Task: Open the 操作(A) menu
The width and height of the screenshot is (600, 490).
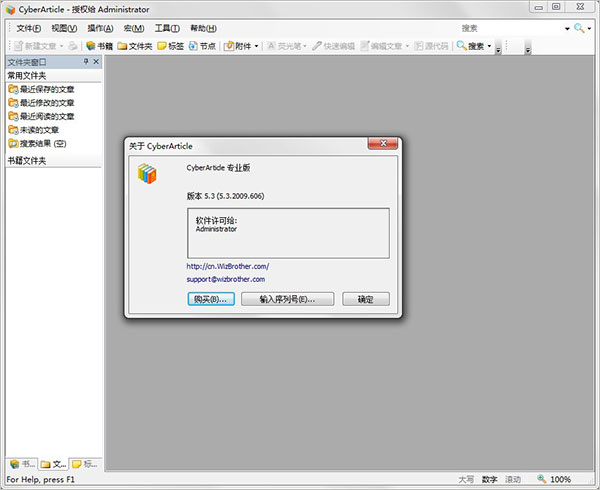Action: pos(100,28)
